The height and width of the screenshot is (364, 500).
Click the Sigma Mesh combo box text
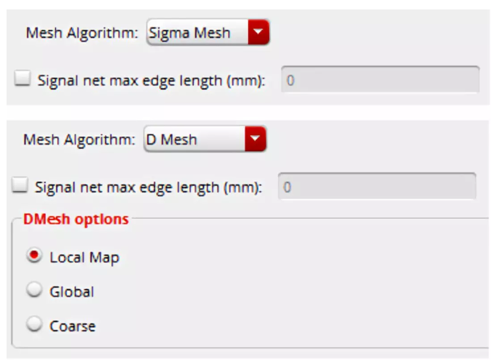coord(189,33)
